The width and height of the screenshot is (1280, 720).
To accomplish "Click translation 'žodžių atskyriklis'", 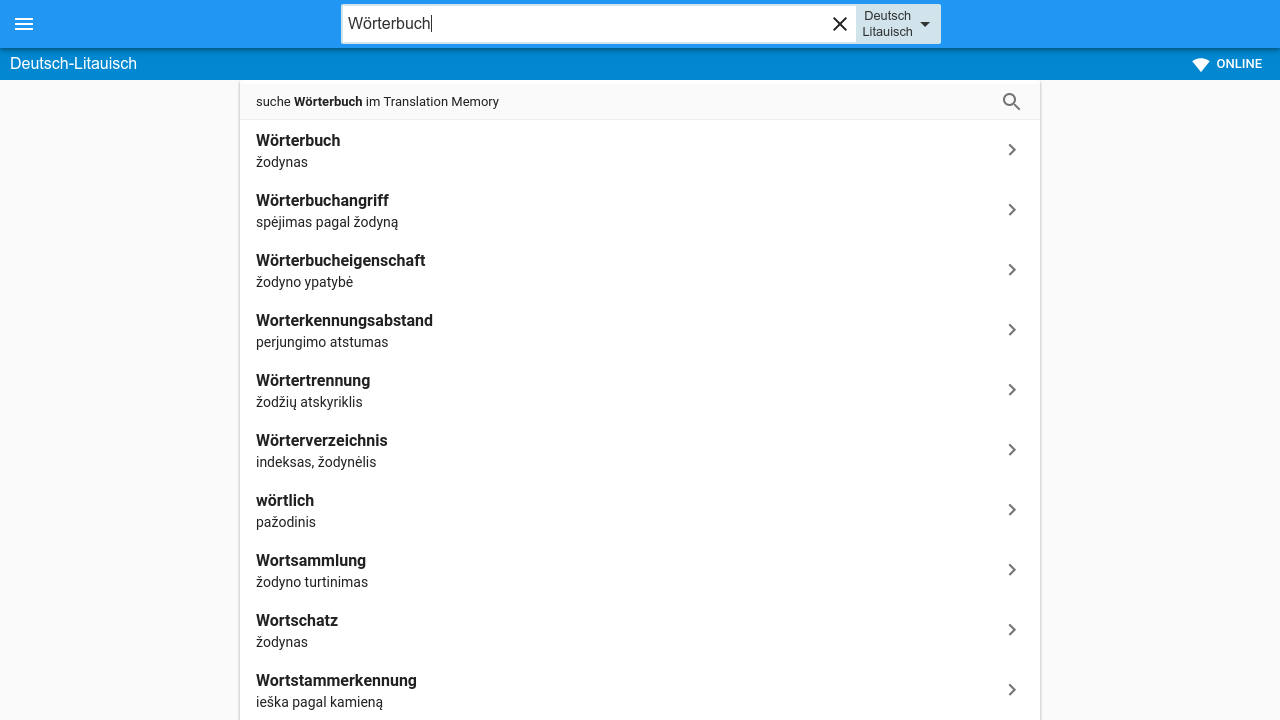I will 309,402.
